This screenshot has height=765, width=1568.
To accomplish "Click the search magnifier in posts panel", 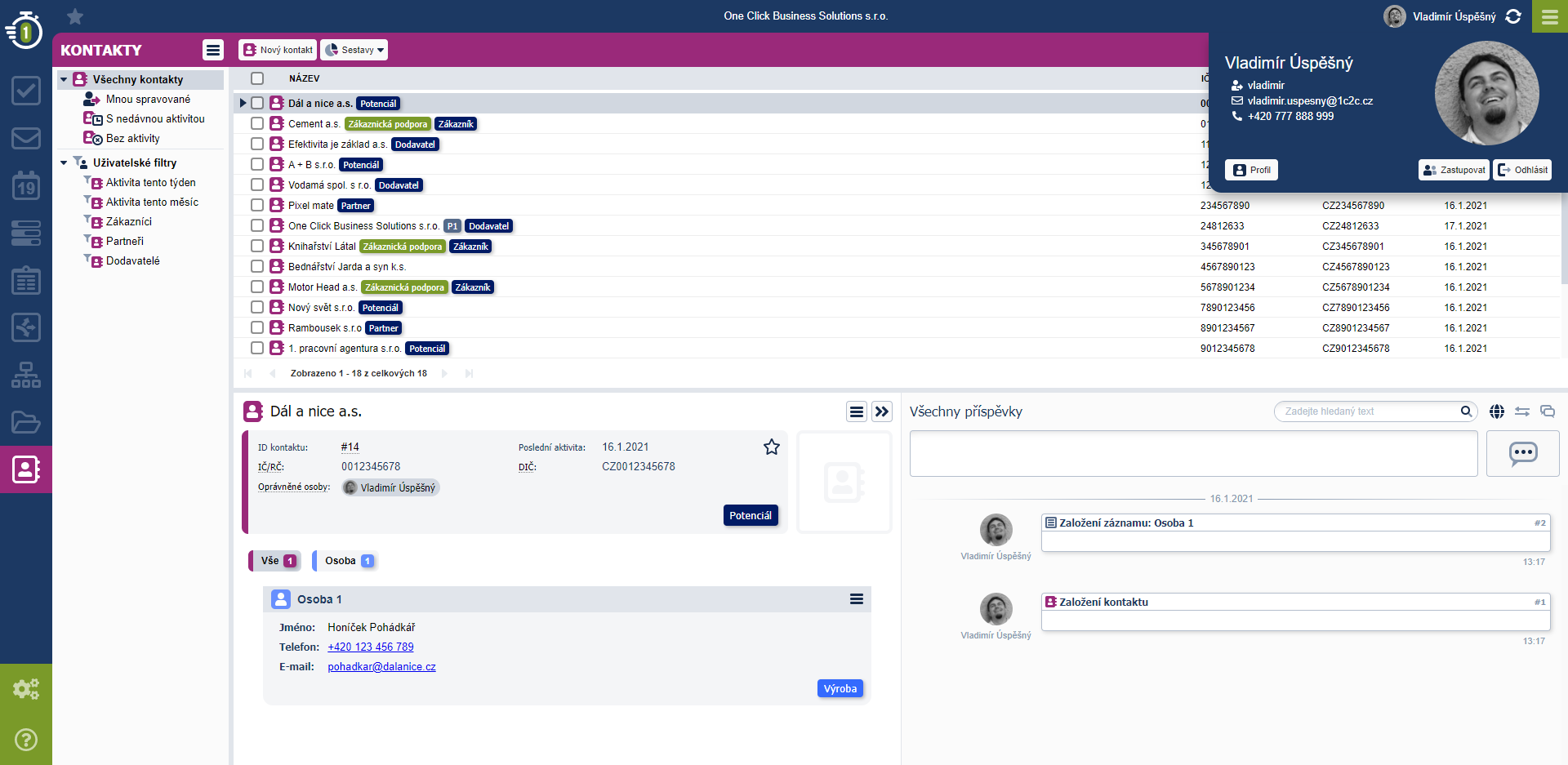I will [x=1467, y=411].
